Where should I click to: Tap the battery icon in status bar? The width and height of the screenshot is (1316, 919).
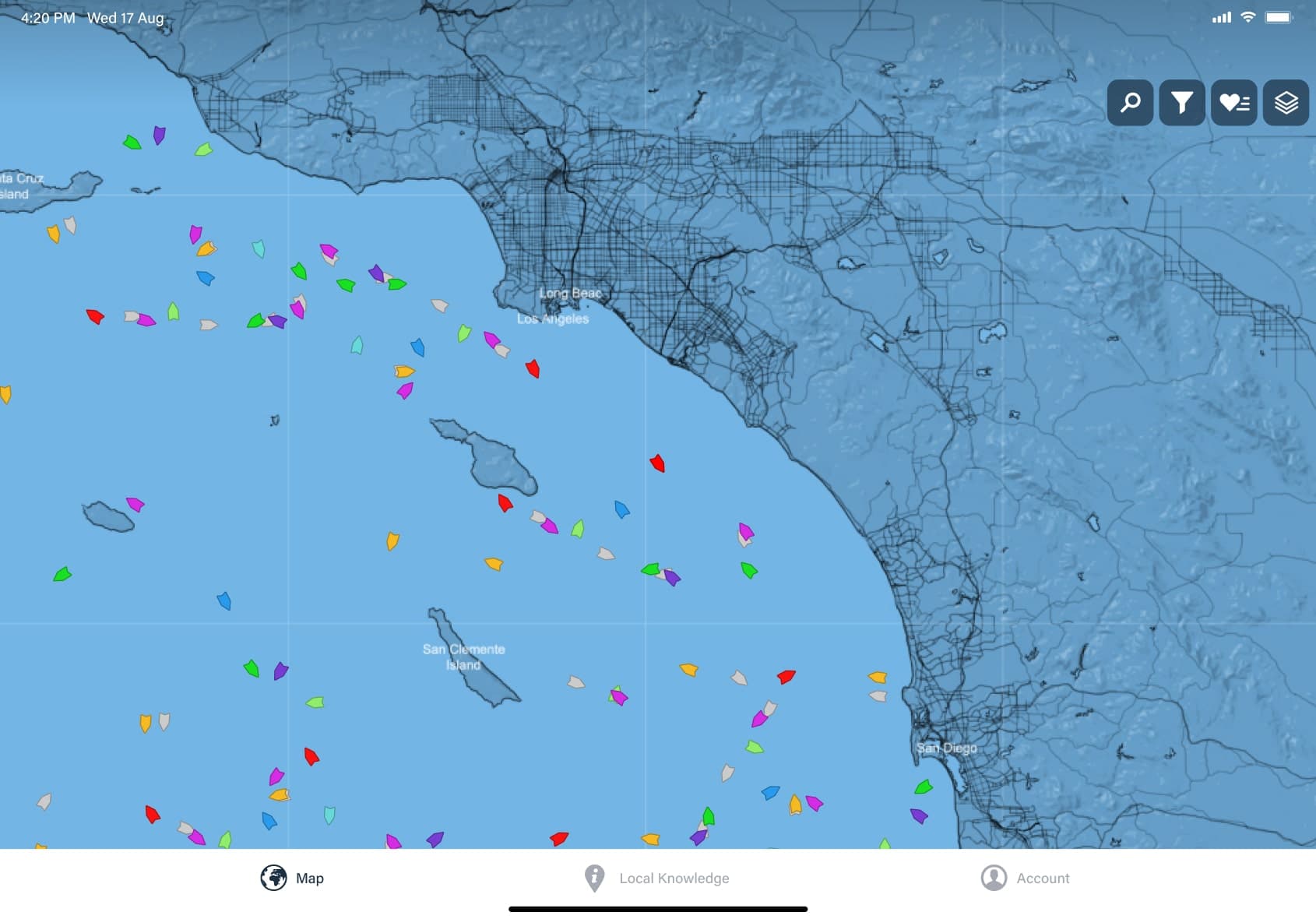[1278, 17]
